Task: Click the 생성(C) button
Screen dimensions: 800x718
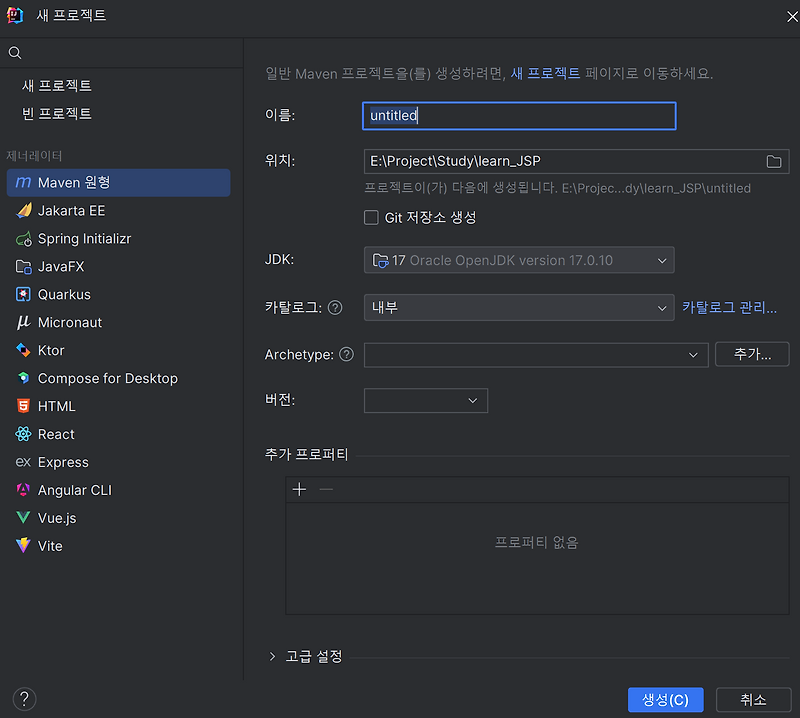Action: (x=666, y=700)
